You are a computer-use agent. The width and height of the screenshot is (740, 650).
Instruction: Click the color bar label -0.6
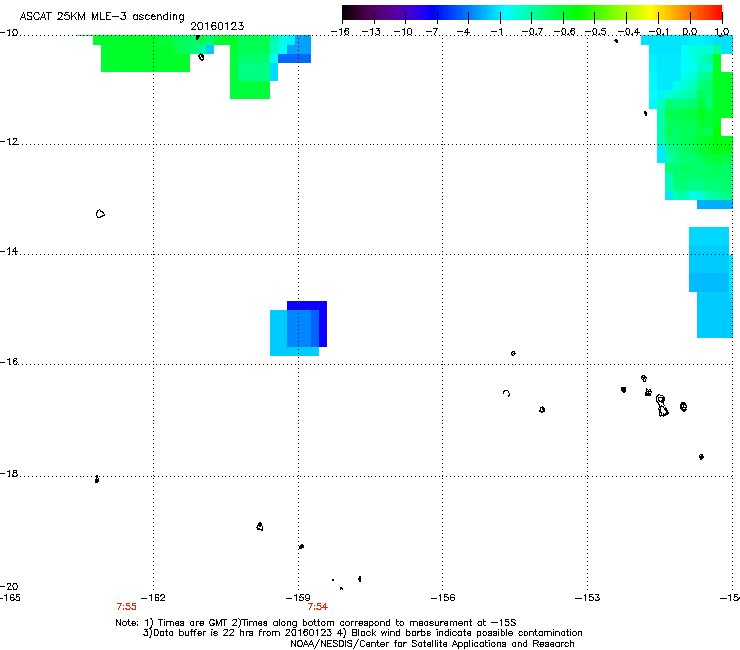564,32
